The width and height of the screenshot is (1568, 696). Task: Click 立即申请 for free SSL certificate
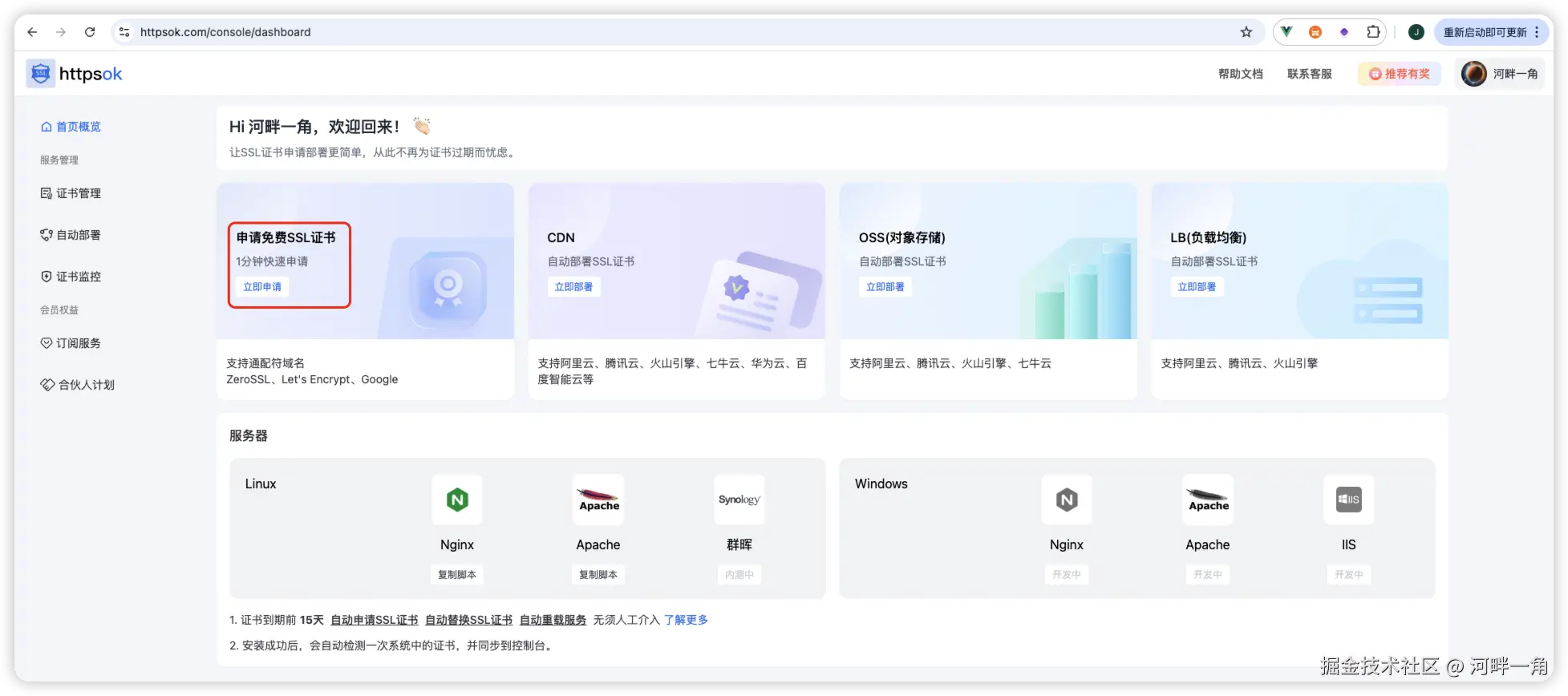coord(262,287)
